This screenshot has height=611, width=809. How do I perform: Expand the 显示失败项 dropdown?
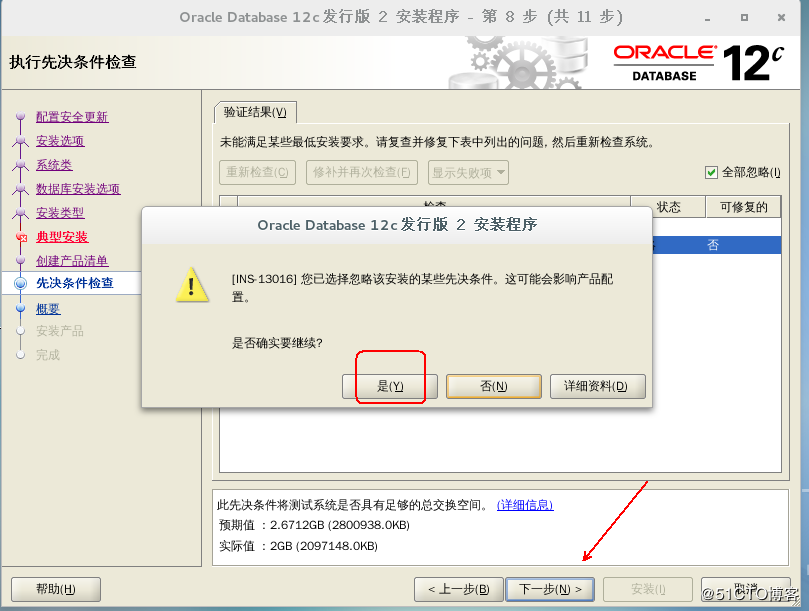[x=468, y=172]
